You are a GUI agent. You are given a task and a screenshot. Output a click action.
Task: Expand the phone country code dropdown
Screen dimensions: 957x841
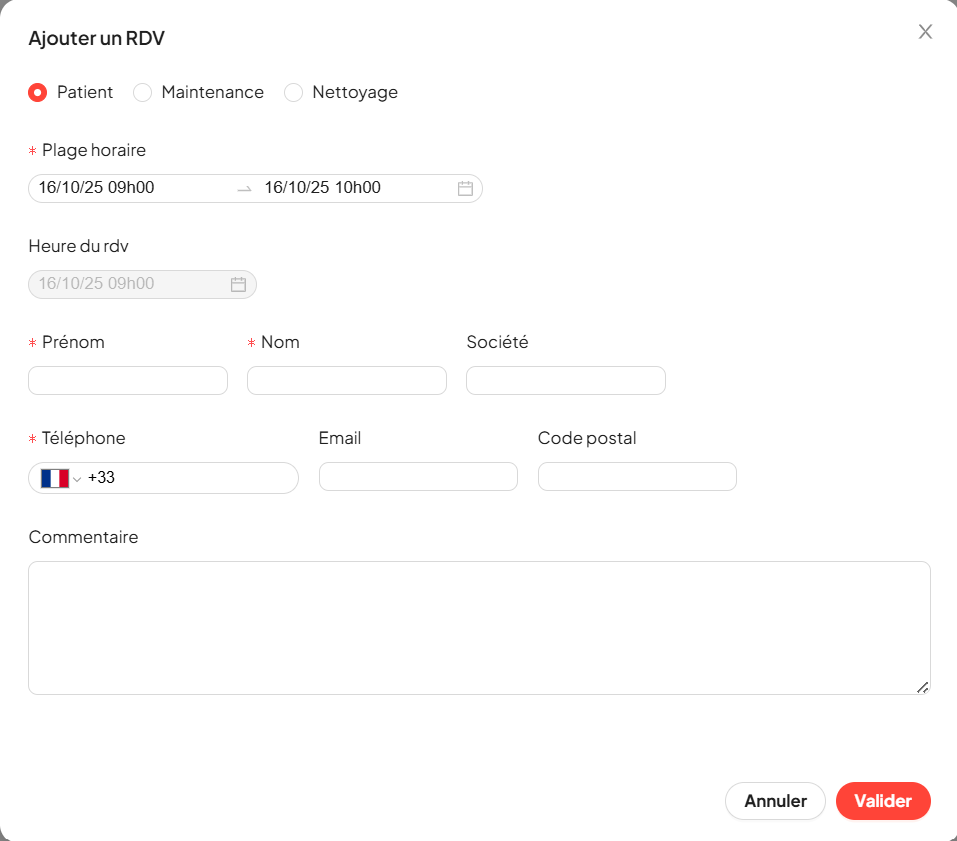coord(77,479)
